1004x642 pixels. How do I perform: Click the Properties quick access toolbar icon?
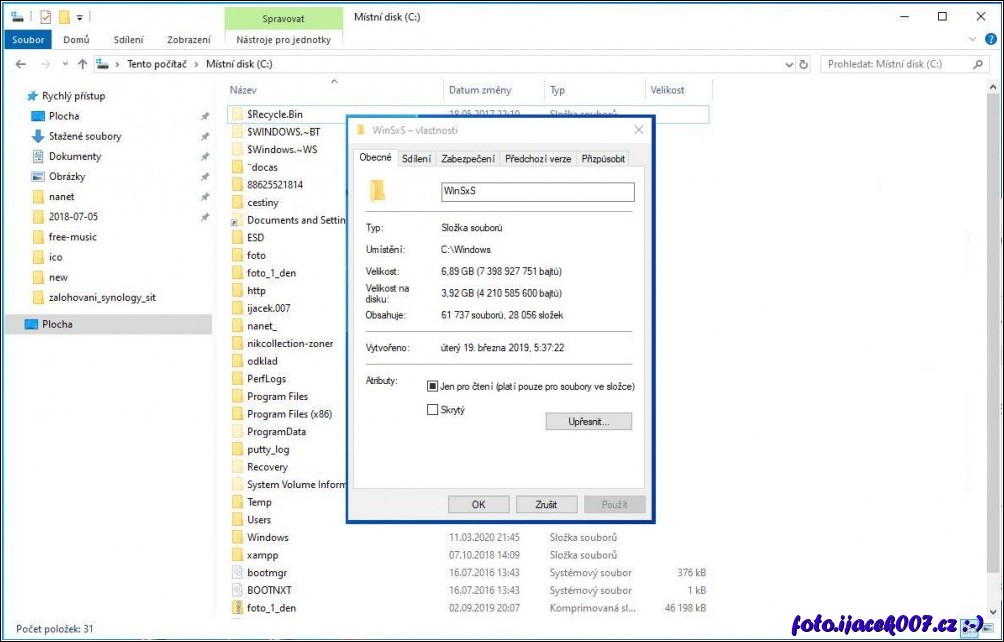point(45,17)
